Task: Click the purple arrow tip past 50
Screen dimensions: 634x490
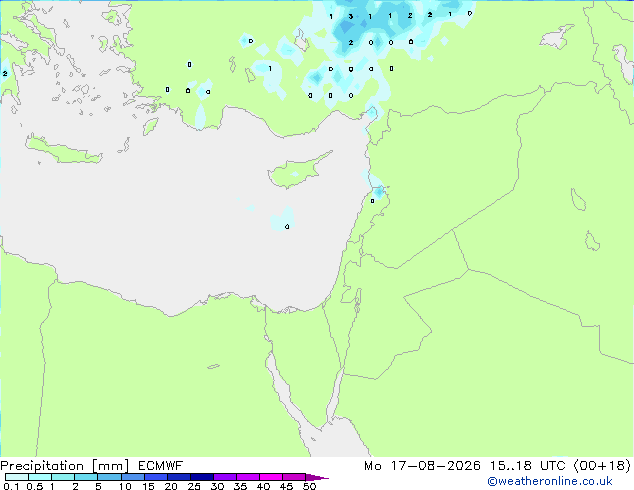Action: (x=317, y=477)
